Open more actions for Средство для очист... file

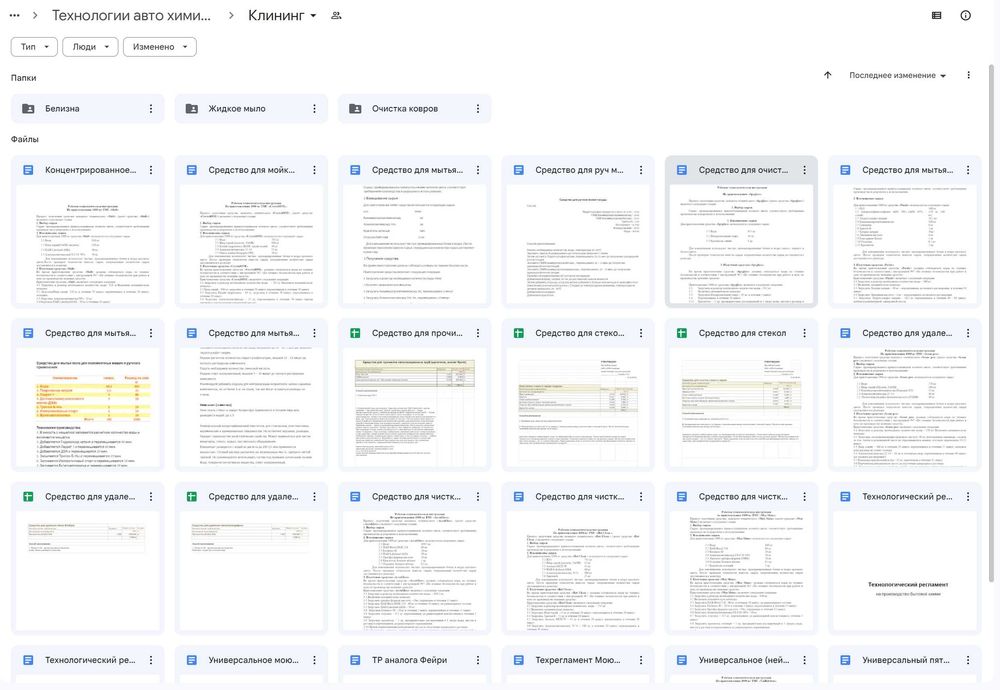[x=804, y=170]
